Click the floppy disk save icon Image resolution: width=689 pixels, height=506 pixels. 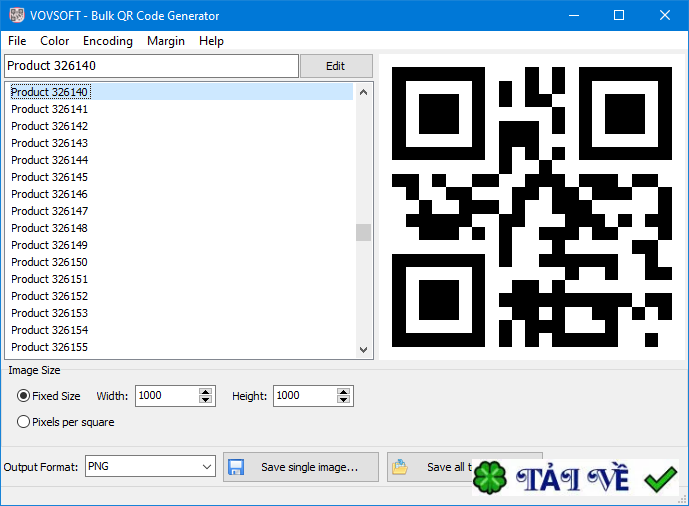(236, 467)
